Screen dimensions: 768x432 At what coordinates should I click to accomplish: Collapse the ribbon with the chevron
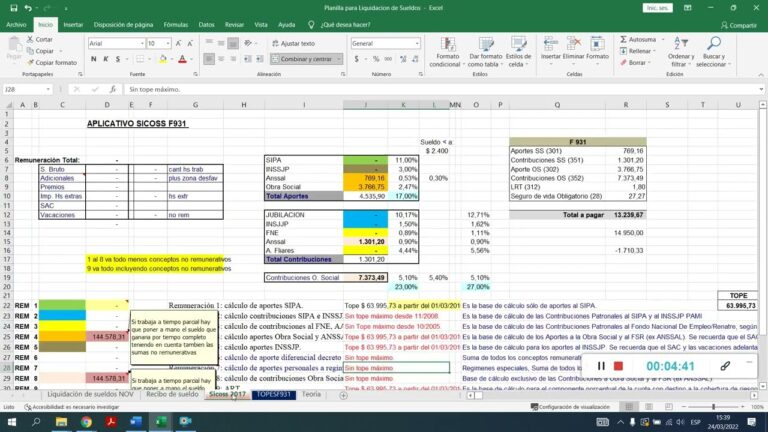tap(761, 74)
